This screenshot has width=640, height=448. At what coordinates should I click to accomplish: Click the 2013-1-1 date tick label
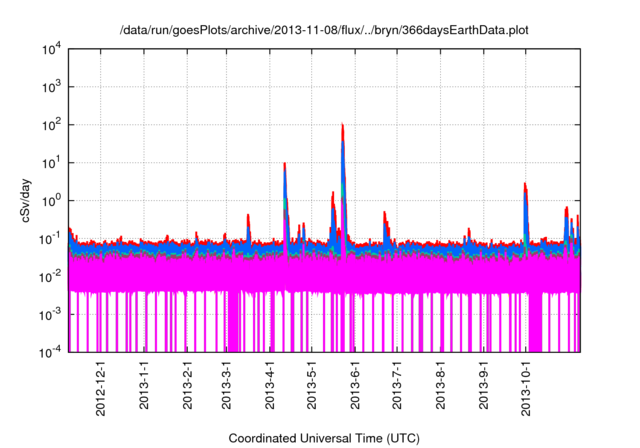[x=144, y=385]
